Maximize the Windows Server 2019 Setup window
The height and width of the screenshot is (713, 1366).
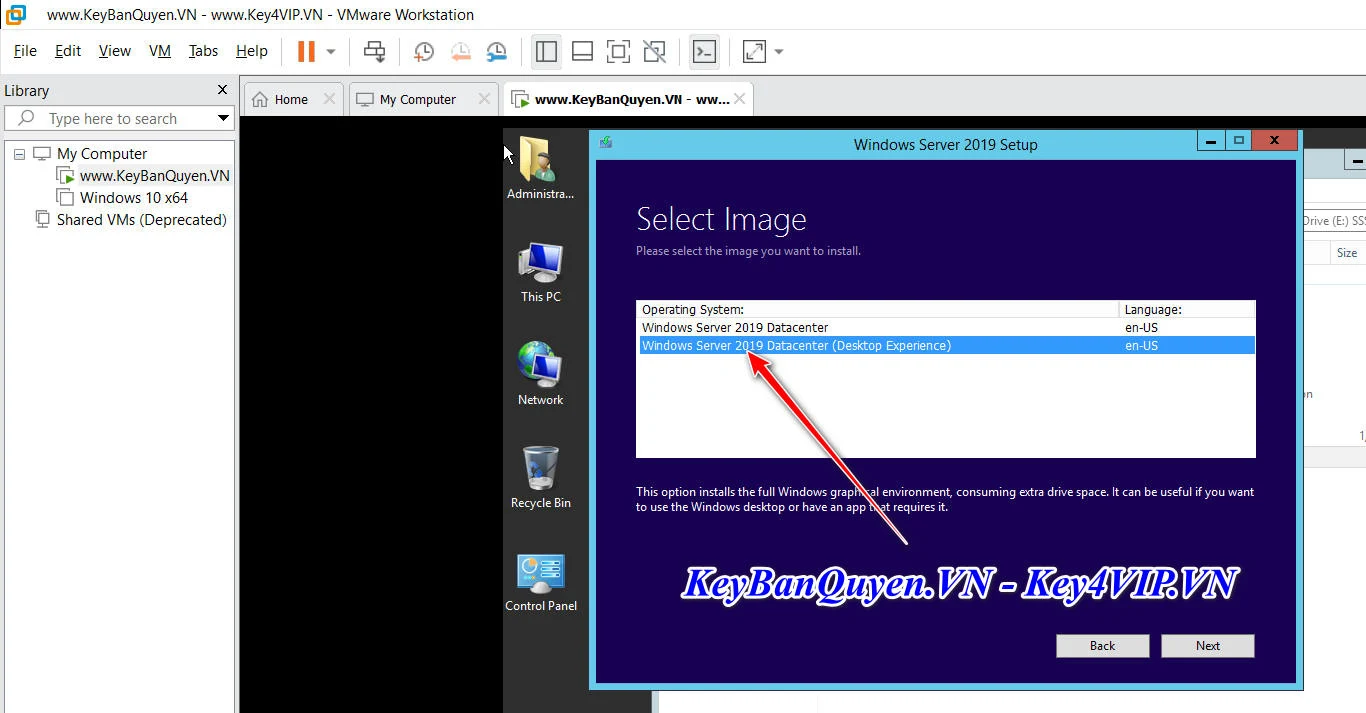pos(1238,141)
